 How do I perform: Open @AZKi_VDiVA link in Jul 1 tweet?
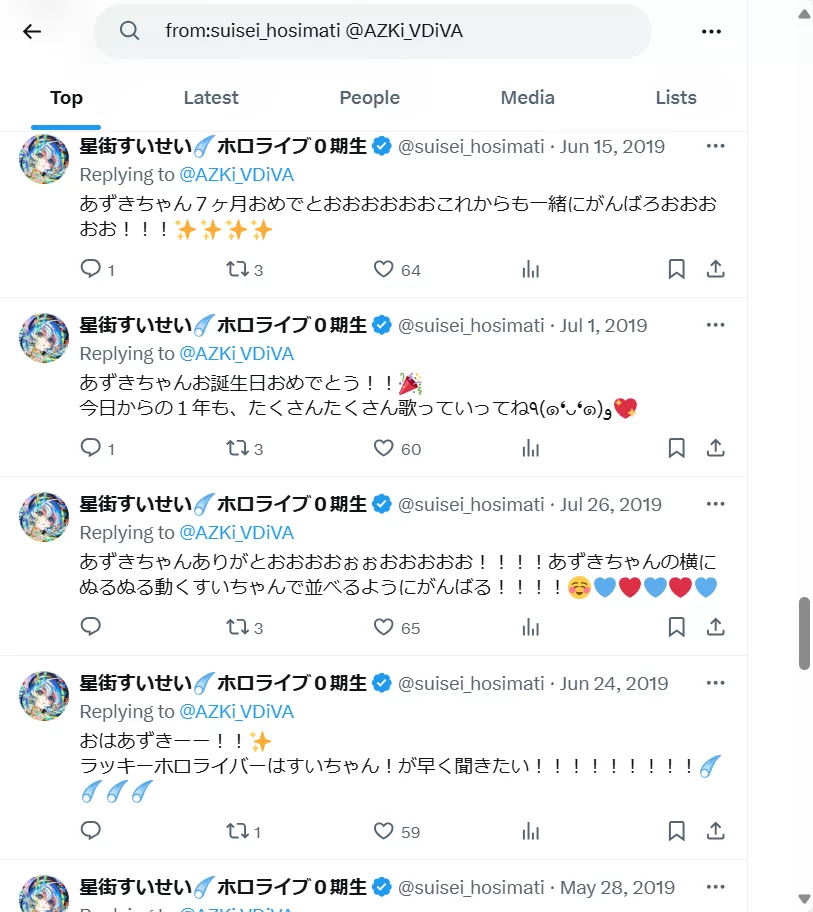click(236, 353)
